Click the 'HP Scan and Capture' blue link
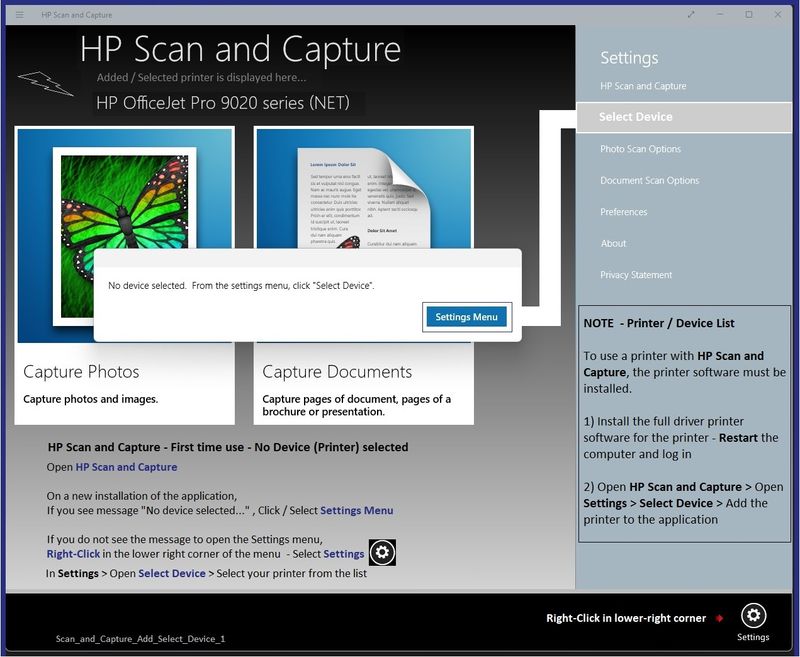 pyautogui.click(x=127, y=467)
